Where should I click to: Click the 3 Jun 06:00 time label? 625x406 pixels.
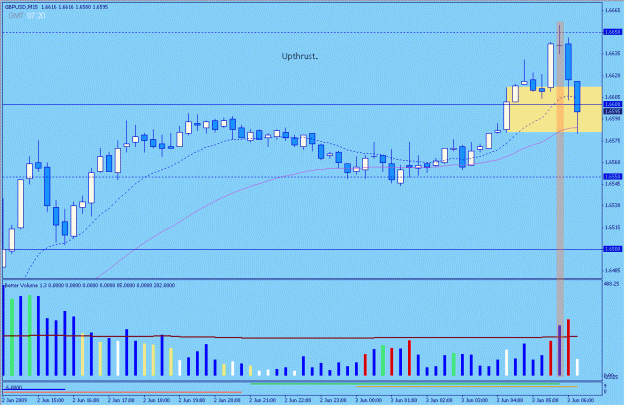pos(580,400)
